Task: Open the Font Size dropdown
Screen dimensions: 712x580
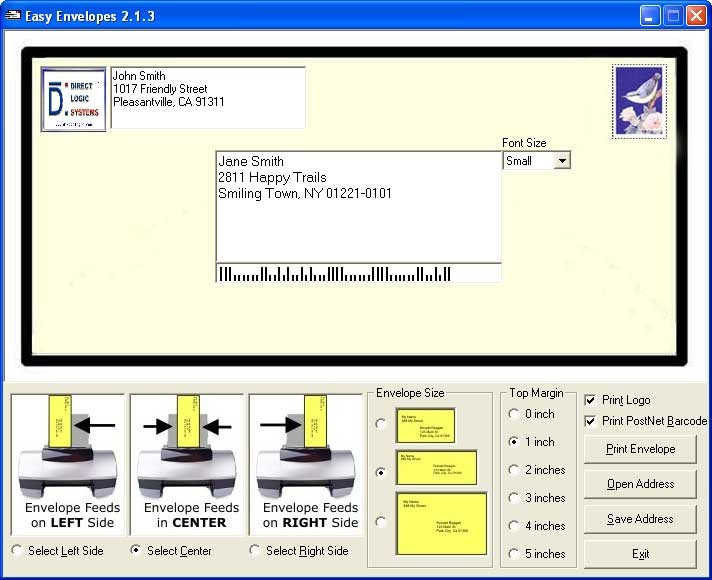Action: click(562, 160)
